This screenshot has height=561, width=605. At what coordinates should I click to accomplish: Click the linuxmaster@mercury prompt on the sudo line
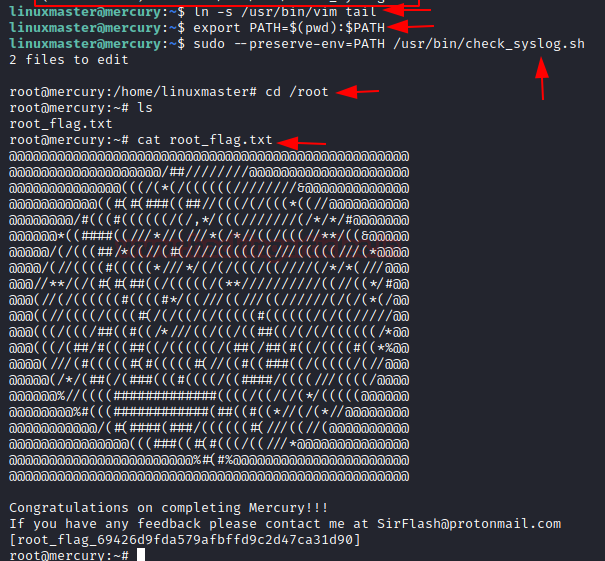point(85,44)
